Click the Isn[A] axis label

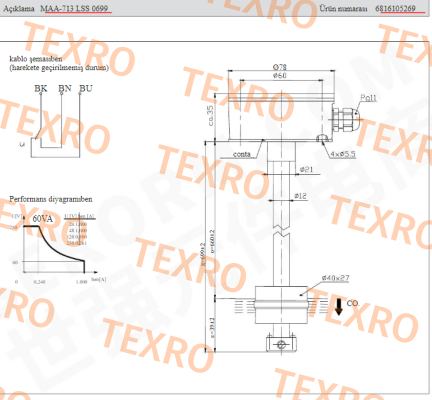(99, 279)
